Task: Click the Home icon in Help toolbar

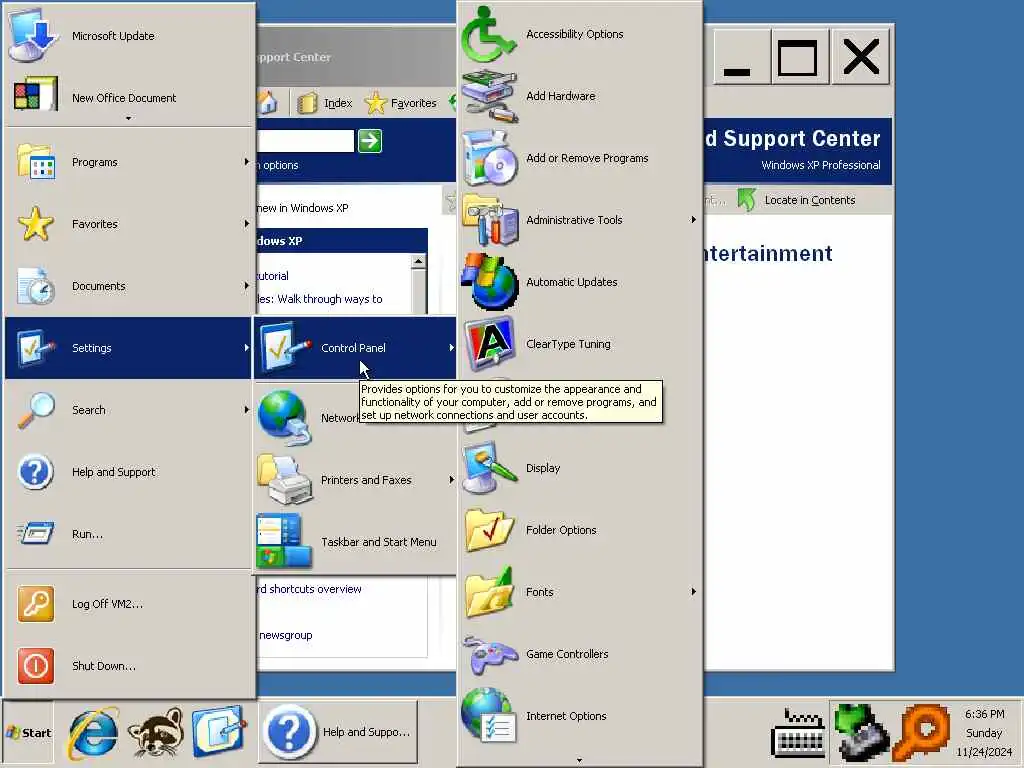Action: [268, 103]
